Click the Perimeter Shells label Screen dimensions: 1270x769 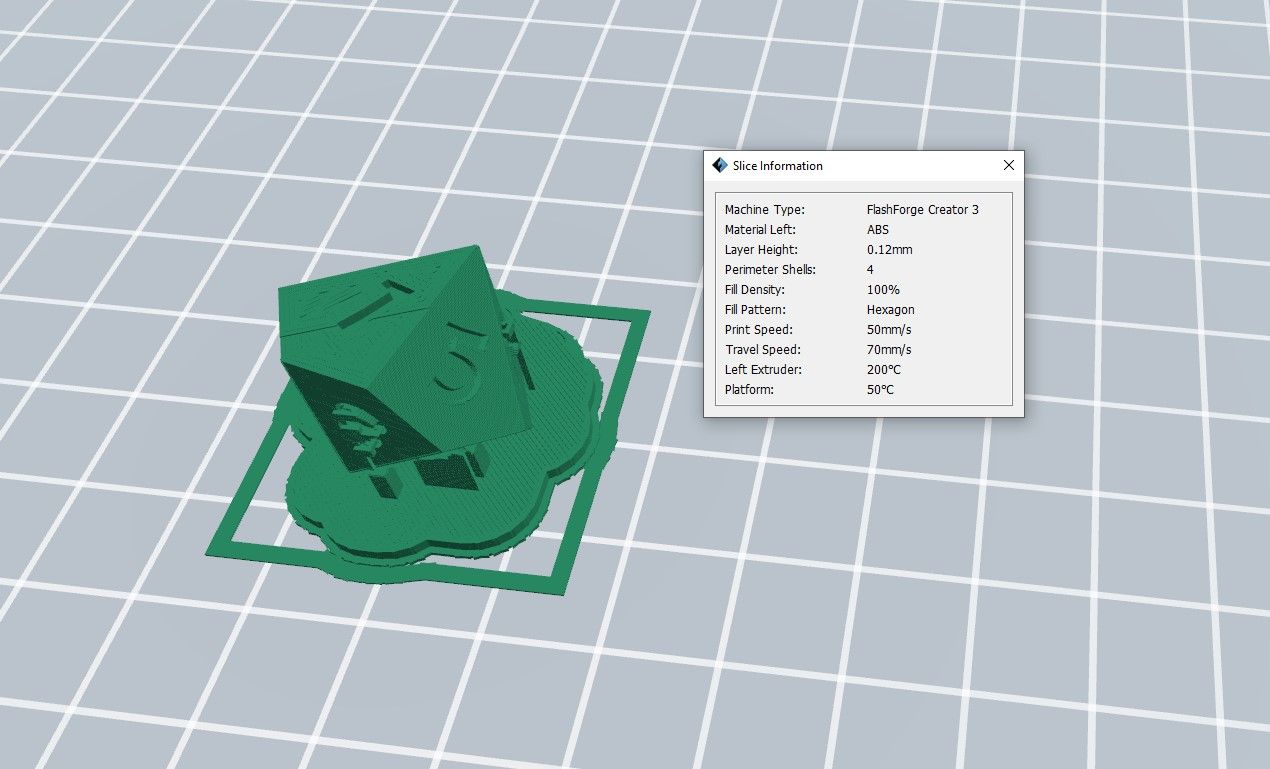coord(770,270)
